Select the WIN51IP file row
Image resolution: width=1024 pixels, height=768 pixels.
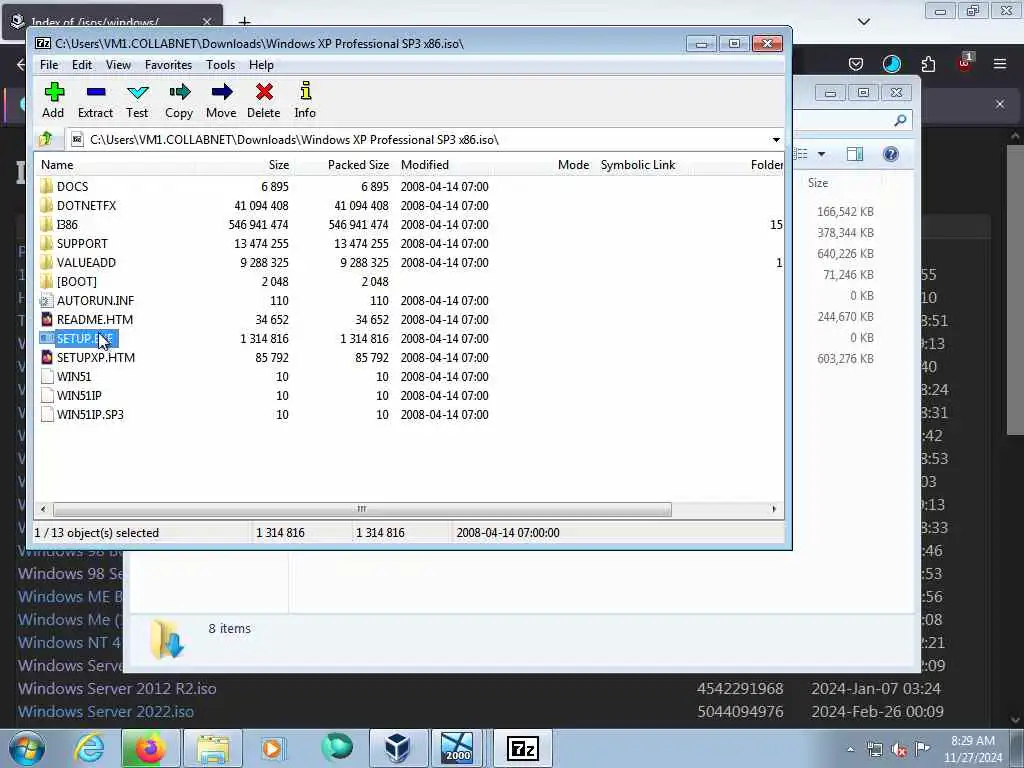pos(409,395)
